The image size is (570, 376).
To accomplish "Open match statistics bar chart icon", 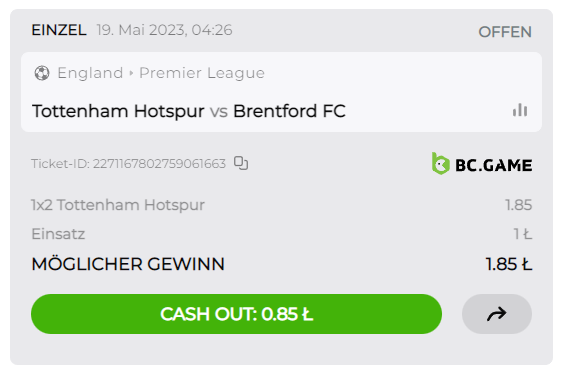I will [x=520, y=110].
